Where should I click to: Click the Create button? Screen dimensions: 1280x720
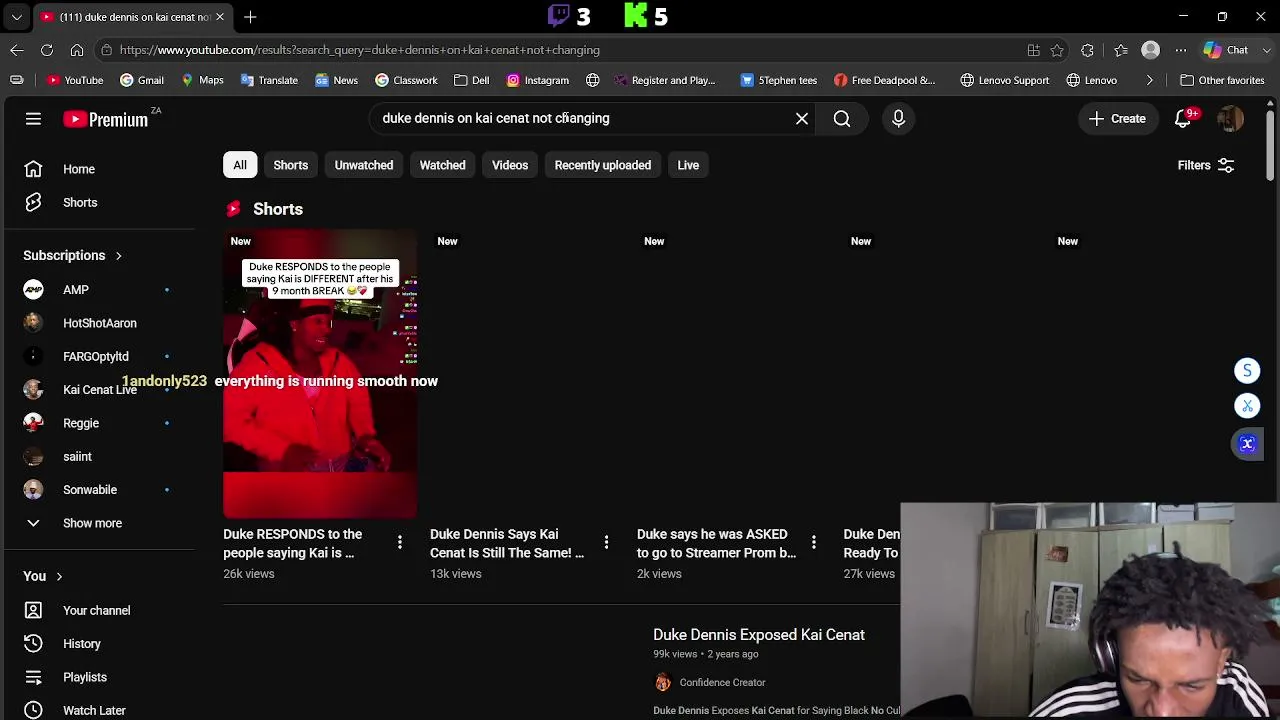(x=1118, y=119)
